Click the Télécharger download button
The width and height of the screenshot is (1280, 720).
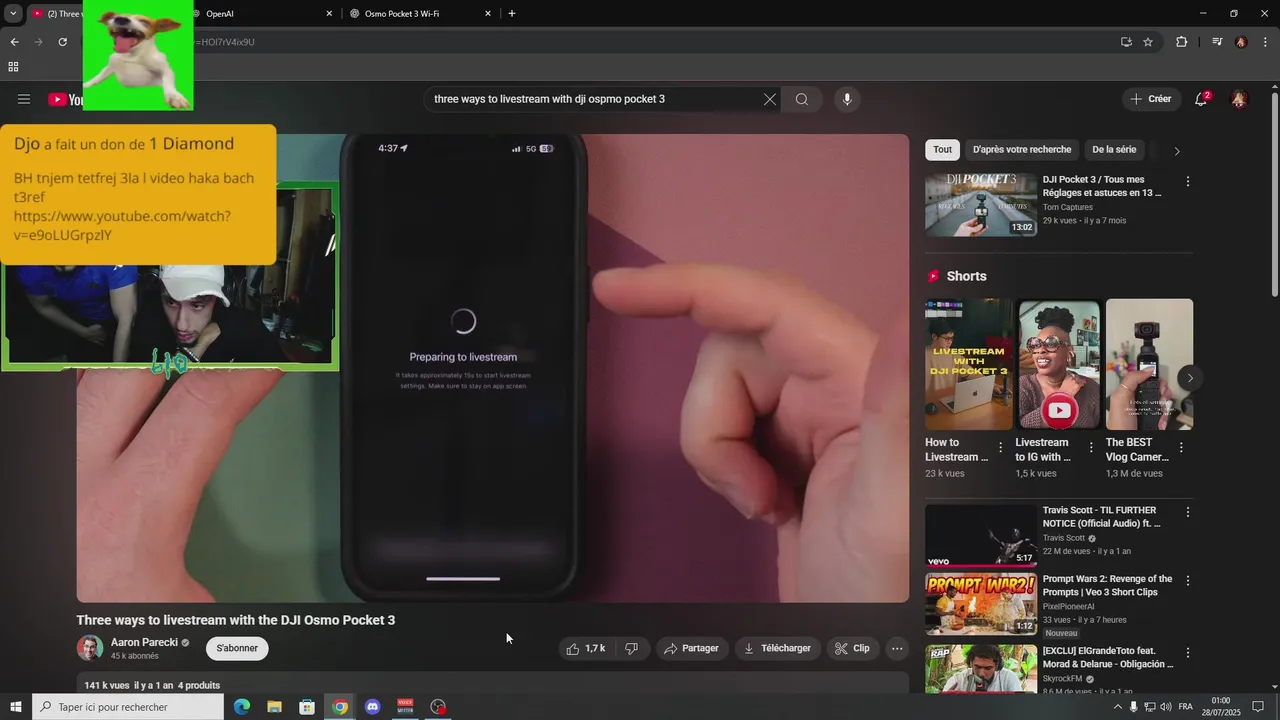(777, 648)
